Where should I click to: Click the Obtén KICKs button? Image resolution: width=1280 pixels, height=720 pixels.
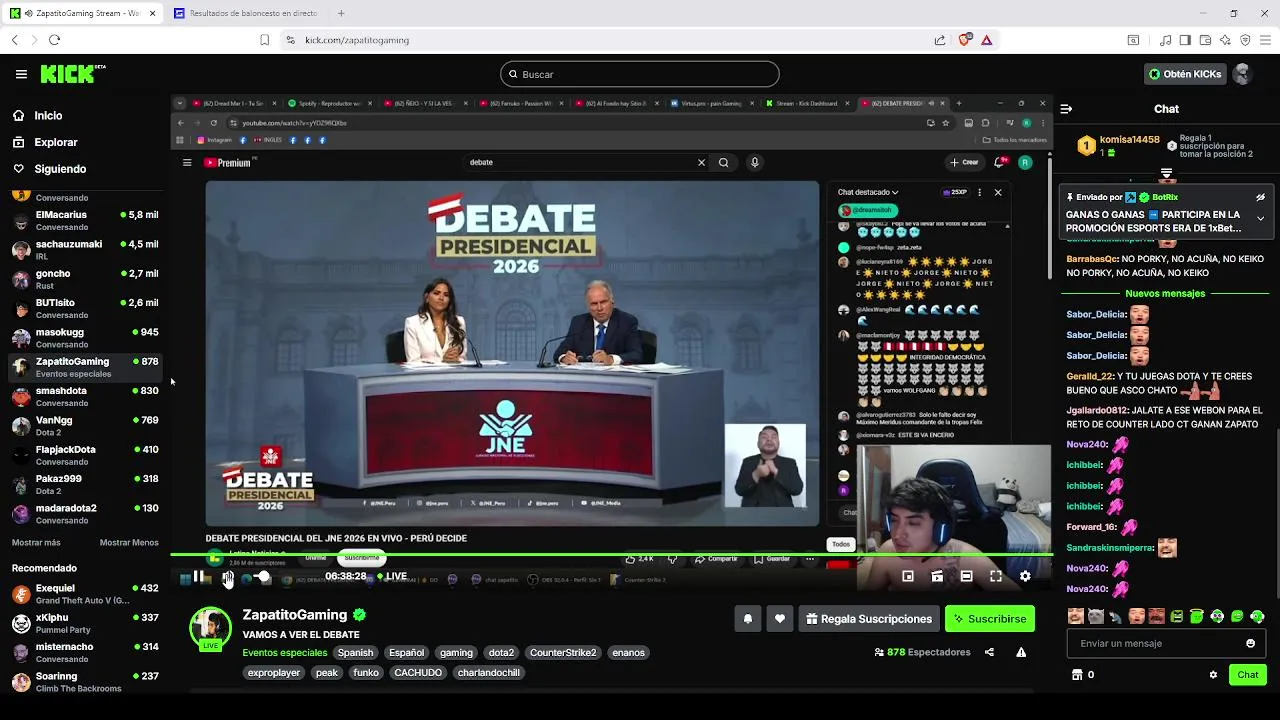pyautogui.click(x=1184, y=74)
